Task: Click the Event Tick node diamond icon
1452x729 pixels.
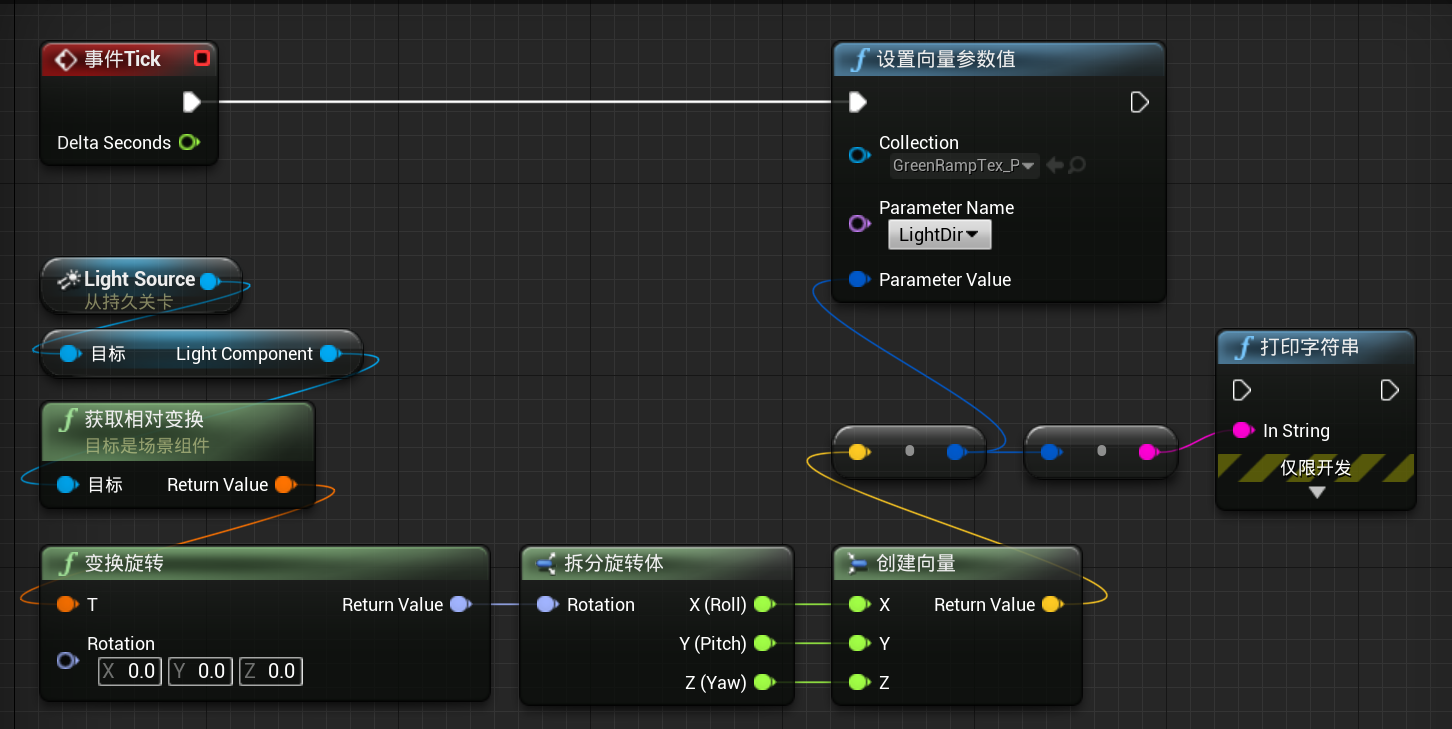Action: click(x=66, y=60)
